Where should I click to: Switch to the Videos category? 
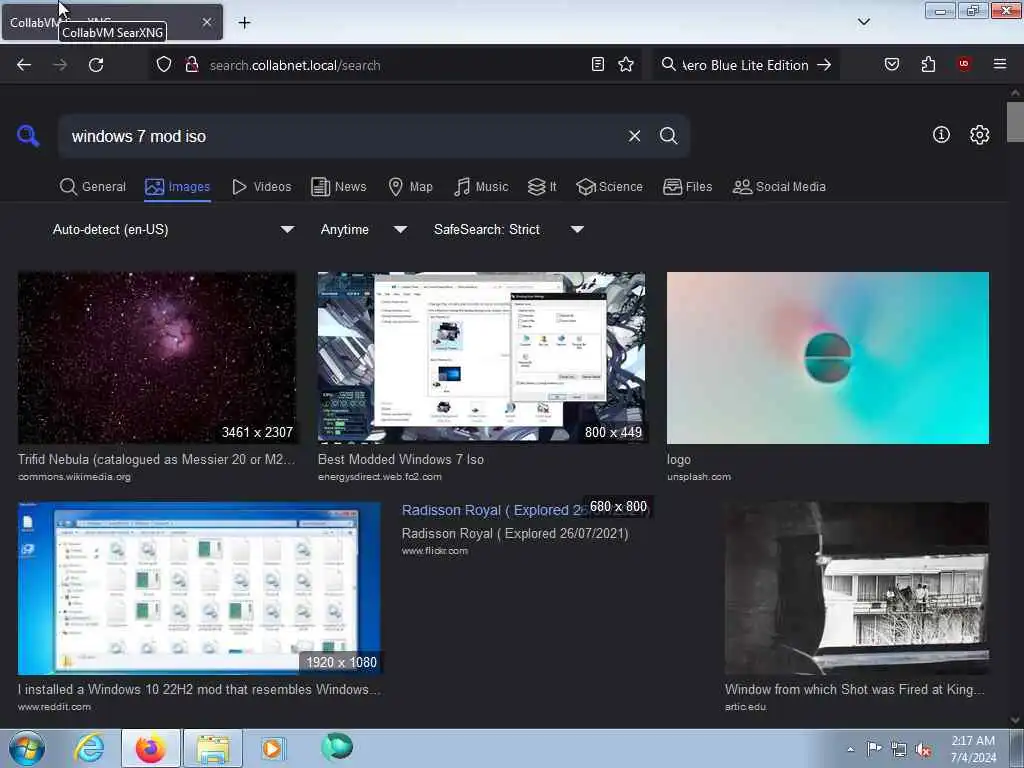261,187
